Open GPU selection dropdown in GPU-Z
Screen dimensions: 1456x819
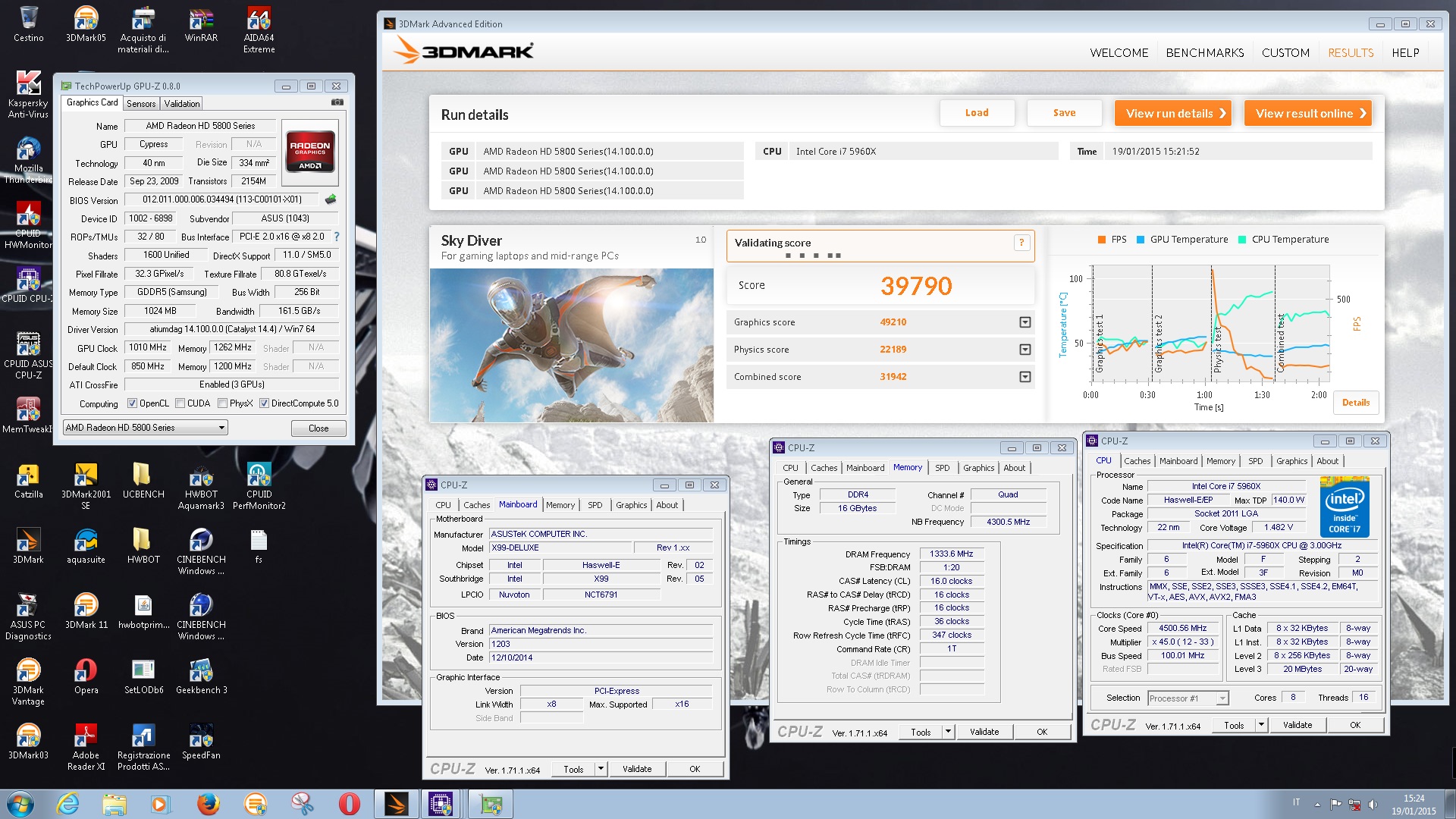[x=145, y=428]
